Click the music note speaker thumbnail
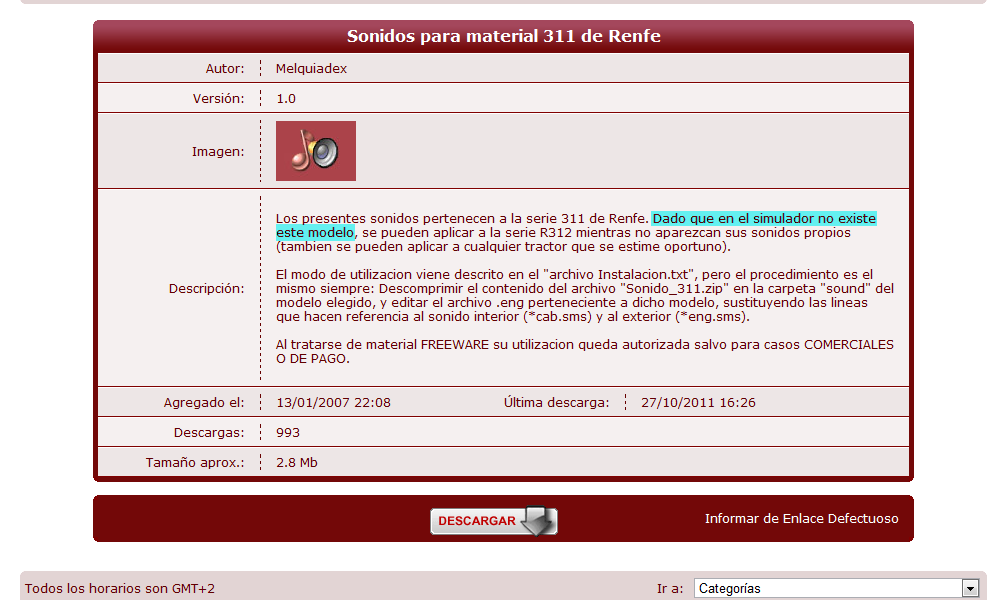 pyautogui.click(x=315, y=151)
